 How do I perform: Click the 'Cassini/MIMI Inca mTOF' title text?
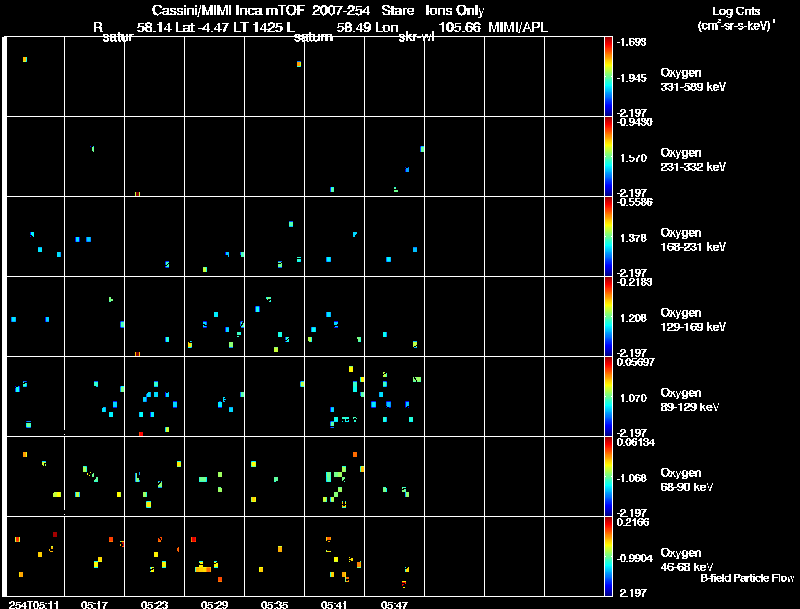[228, 11]
